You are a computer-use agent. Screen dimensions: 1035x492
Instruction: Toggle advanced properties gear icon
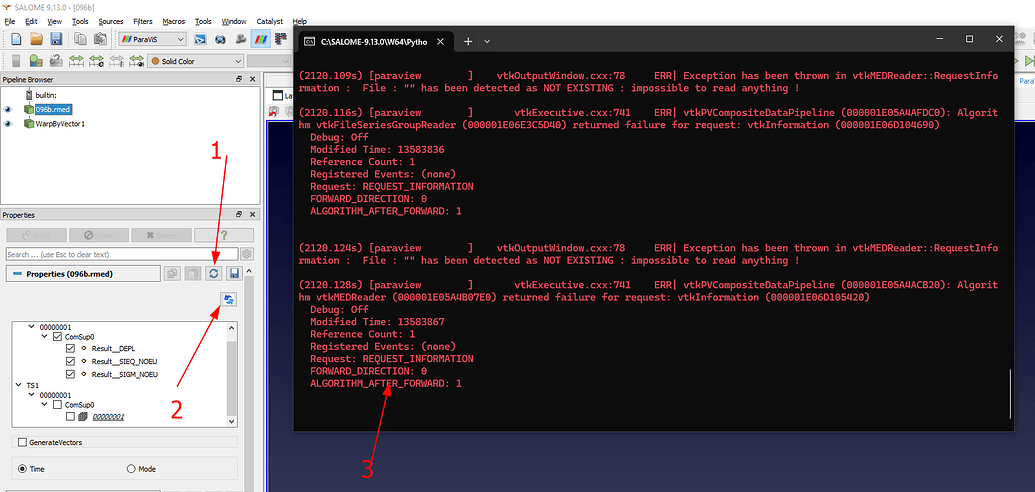click(248, 254)
